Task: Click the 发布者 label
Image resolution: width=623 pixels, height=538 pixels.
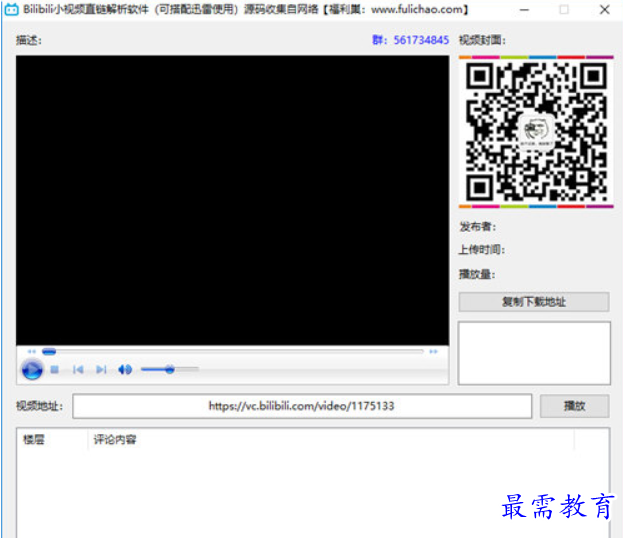Action: point(478,226)
